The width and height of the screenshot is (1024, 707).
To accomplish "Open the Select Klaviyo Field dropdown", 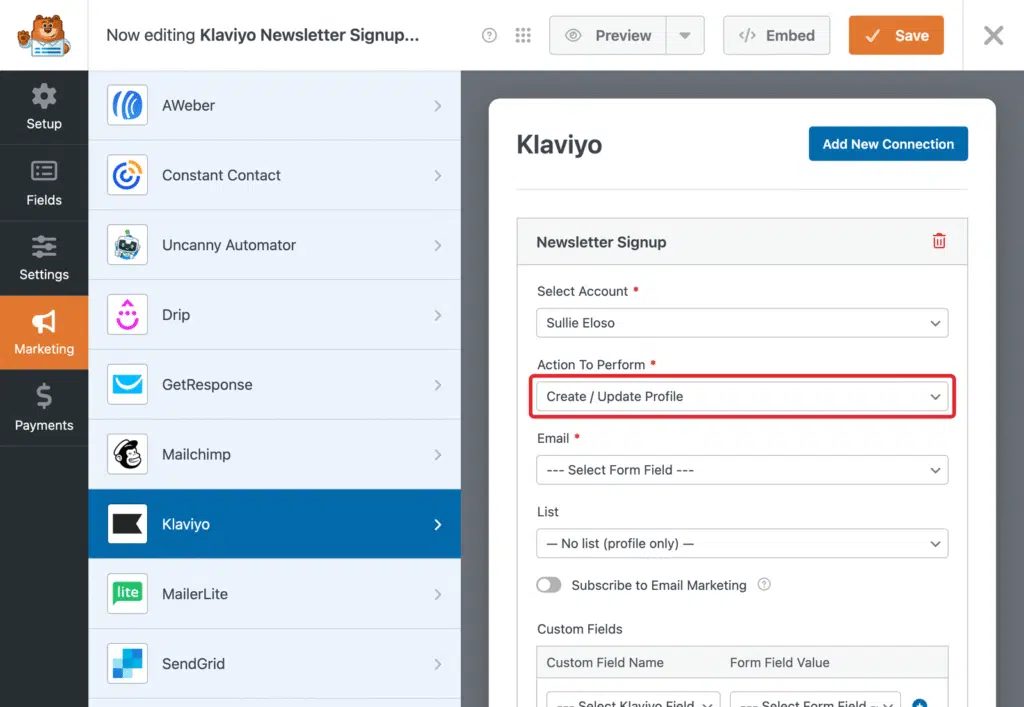I will click(633, 700).
